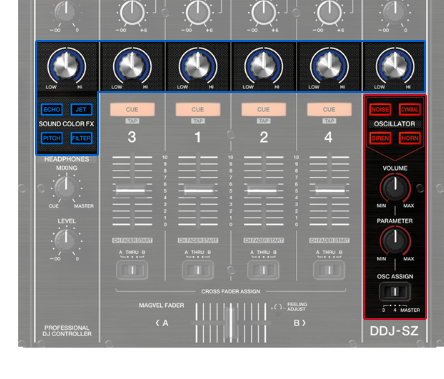
Task: Click the LOW/HI color knob above channel 3
Action: pyautogui.click(x=132, y=66)
